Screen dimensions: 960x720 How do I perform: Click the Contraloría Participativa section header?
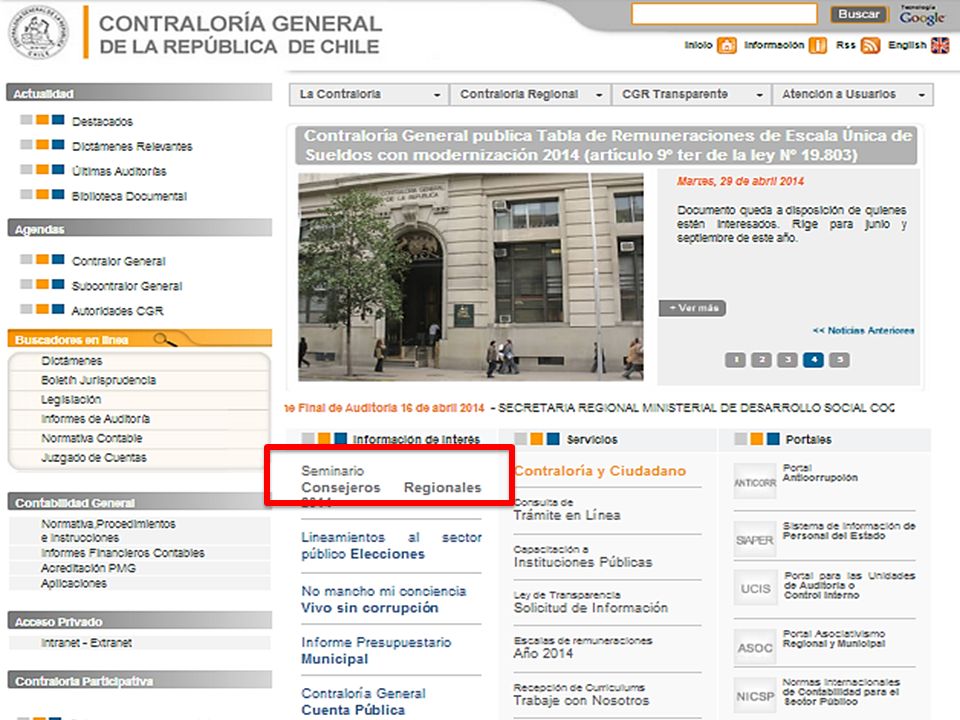140,681
